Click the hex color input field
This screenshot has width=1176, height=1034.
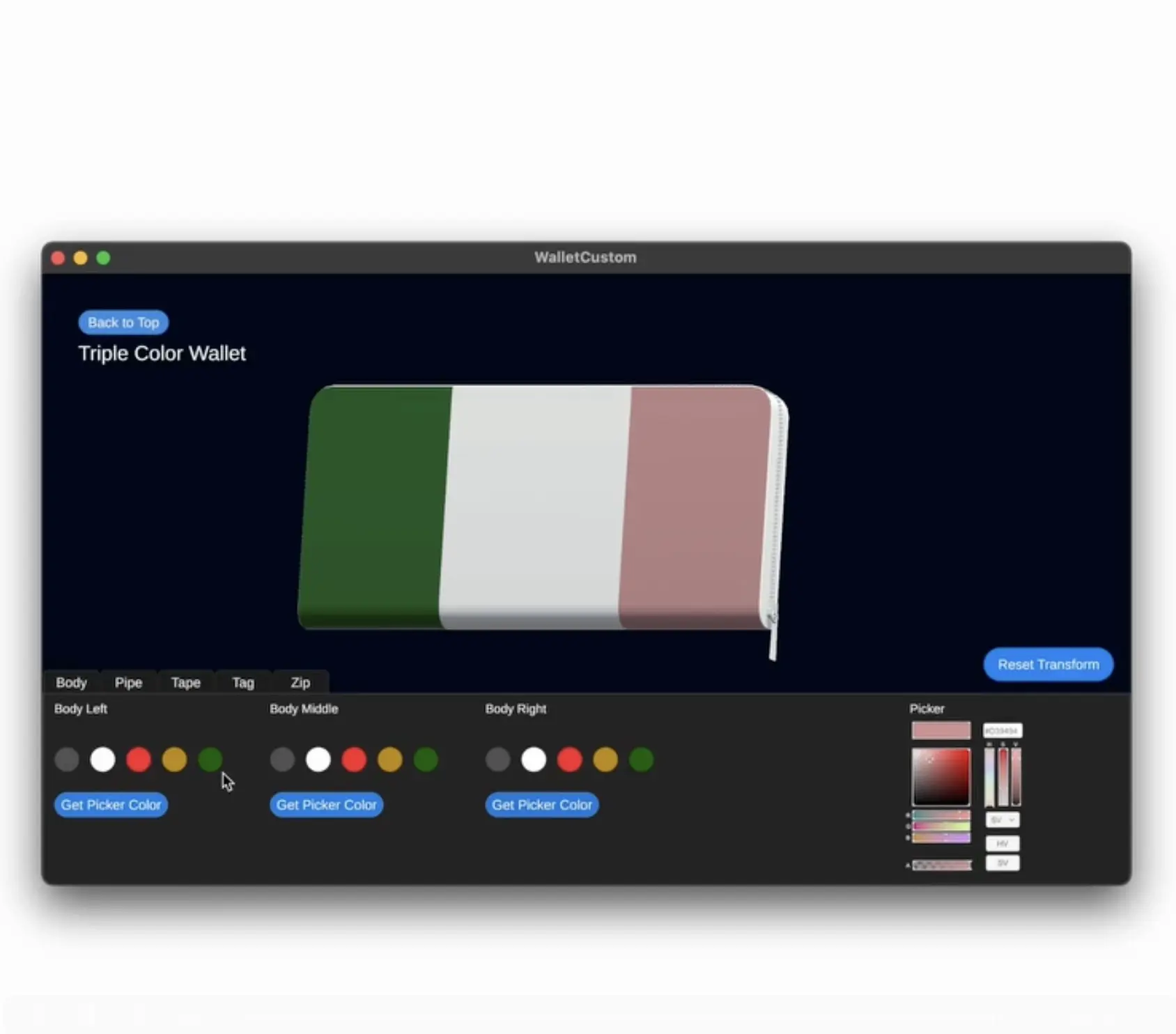[x=1002, y=730]
